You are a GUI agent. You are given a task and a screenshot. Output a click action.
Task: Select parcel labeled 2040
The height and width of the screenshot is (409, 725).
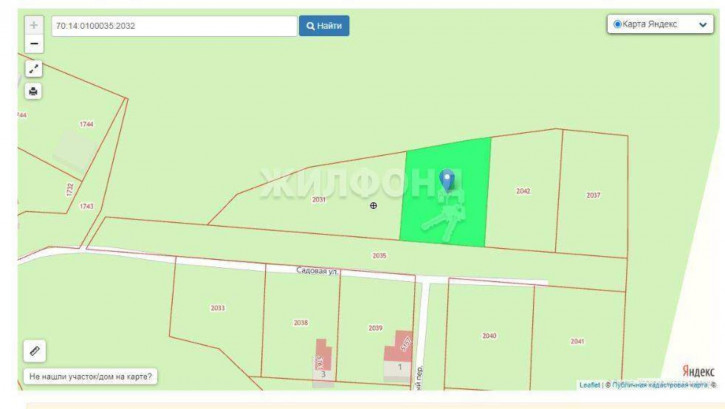489,336
